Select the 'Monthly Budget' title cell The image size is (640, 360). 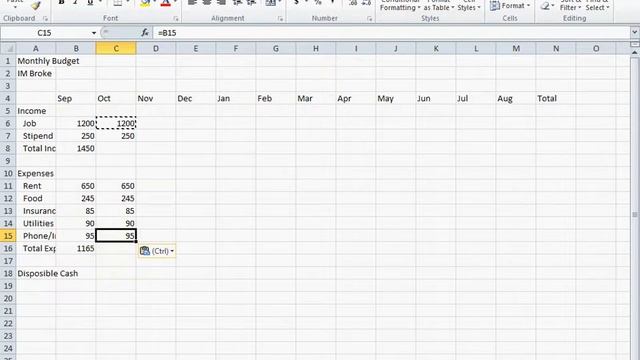pos(36,61)
